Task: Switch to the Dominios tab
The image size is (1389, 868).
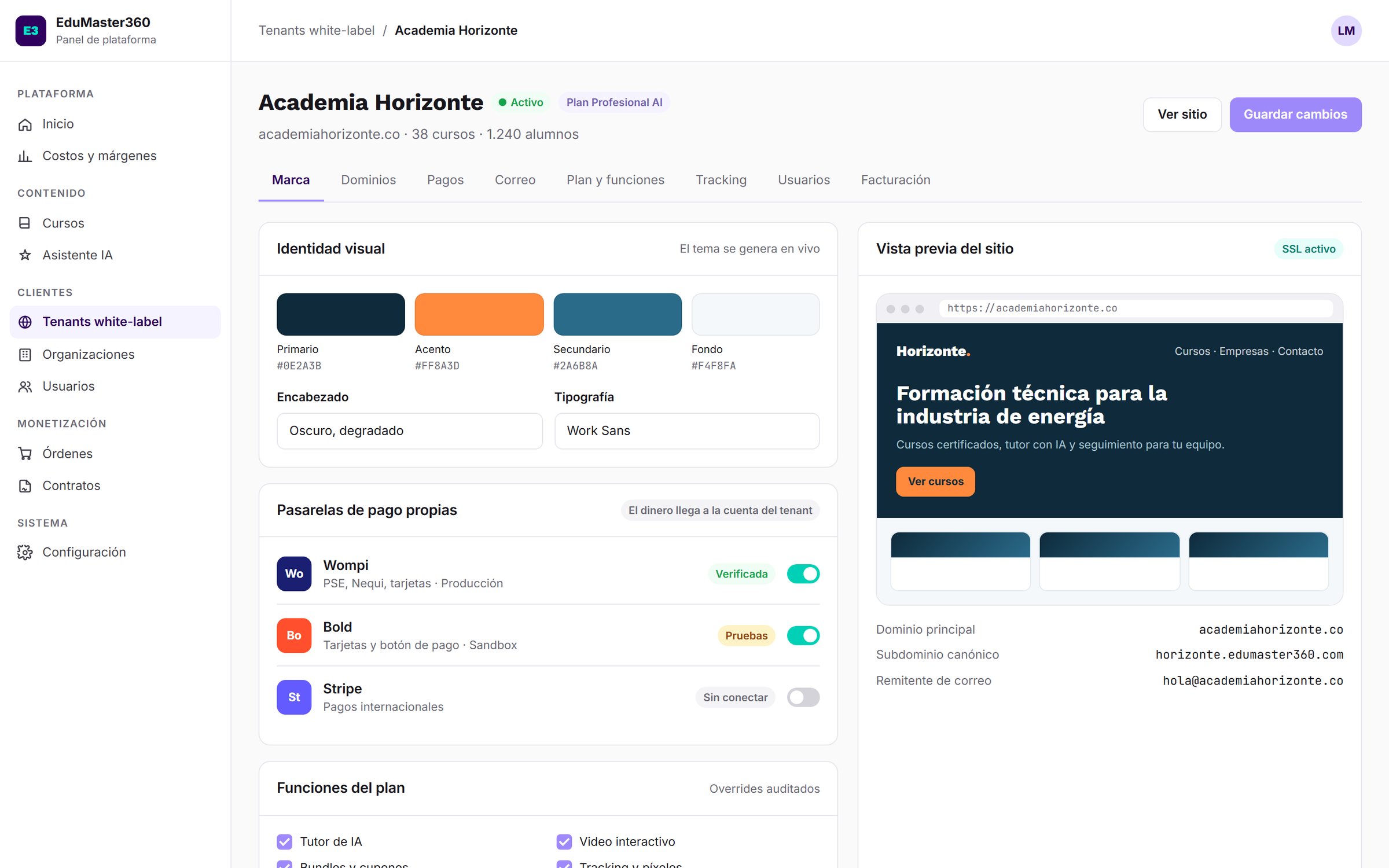Action: tap(368, 180)
